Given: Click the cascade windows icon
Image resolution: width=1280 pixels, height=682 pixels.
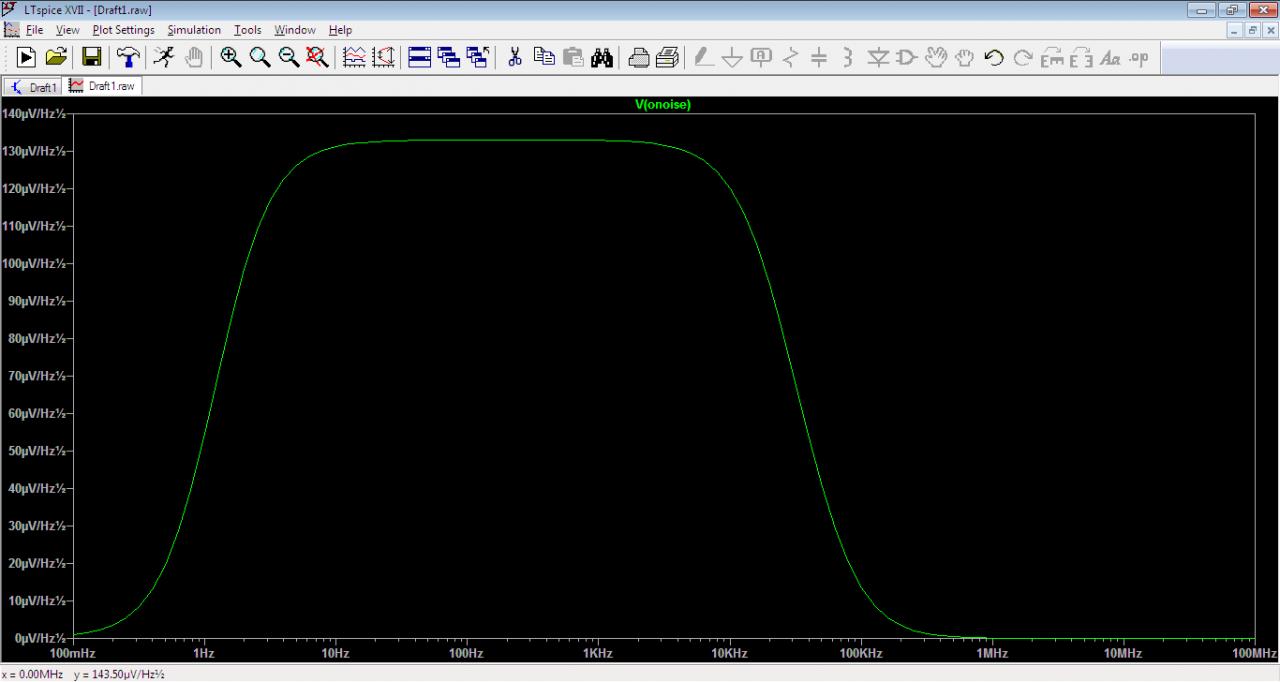Looking at the screenshot, I should click(x=449, y=58).
